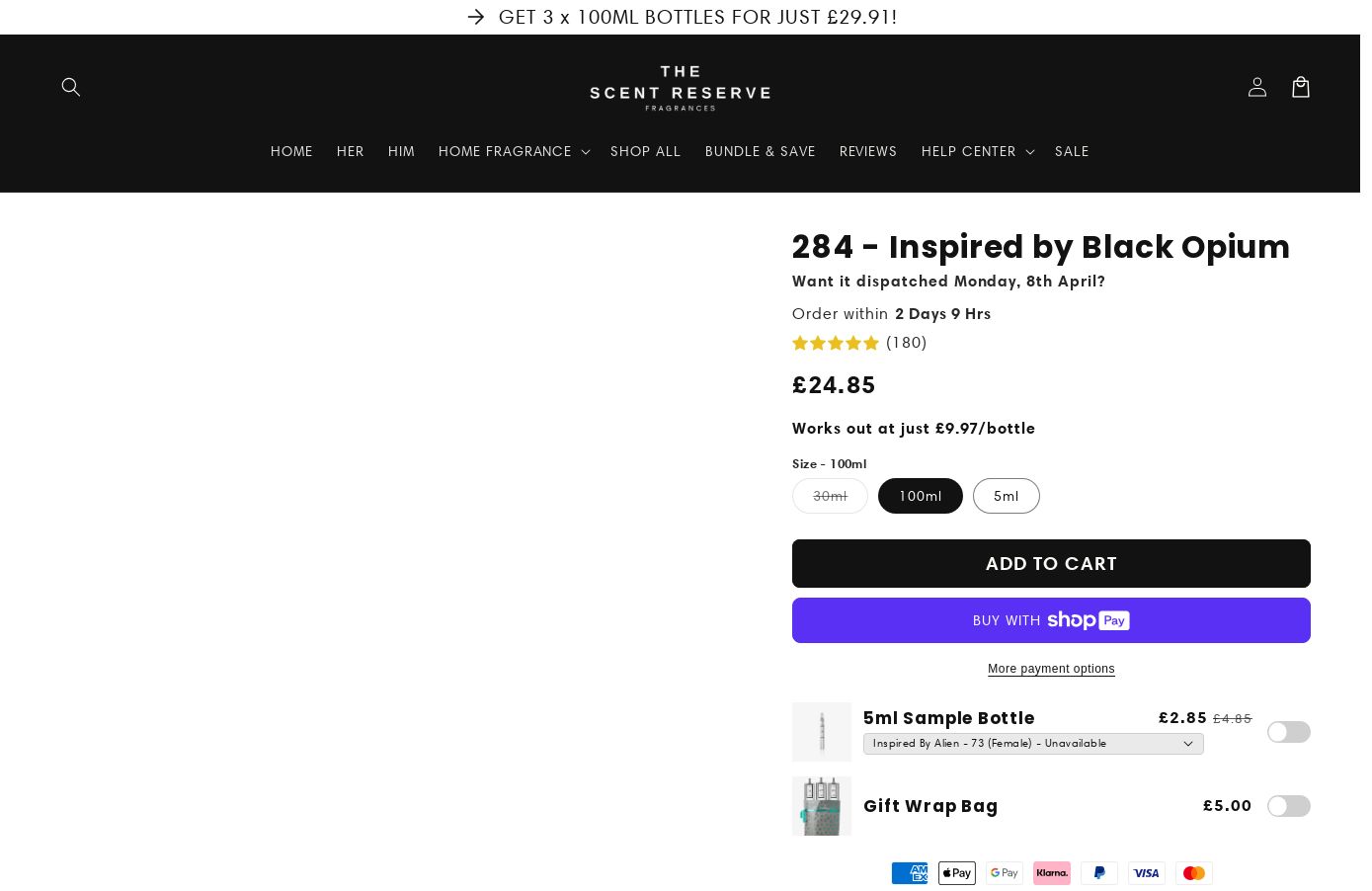Enable the 5ml Sample Bottle toggle
The image size is (1372, 891).
point(1288,732)
